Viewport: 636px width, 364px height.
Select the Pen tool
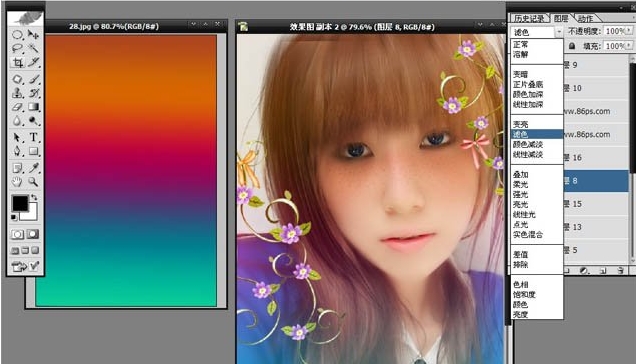pos(17,151)
